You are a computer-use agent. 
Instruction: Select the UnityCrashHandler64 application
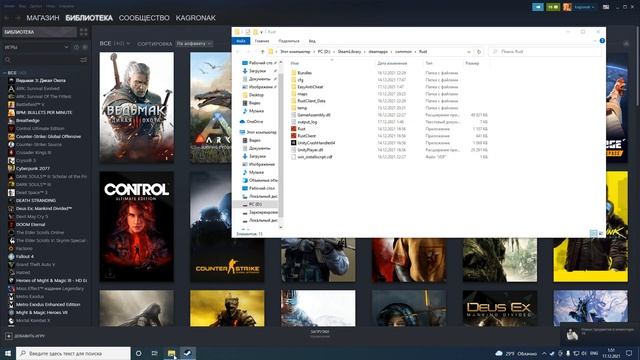click(316, 143)
